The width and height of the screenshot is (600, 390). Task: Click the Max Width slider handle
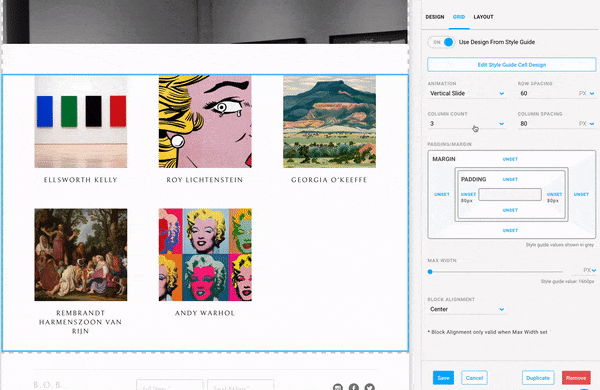click(430, 272)
